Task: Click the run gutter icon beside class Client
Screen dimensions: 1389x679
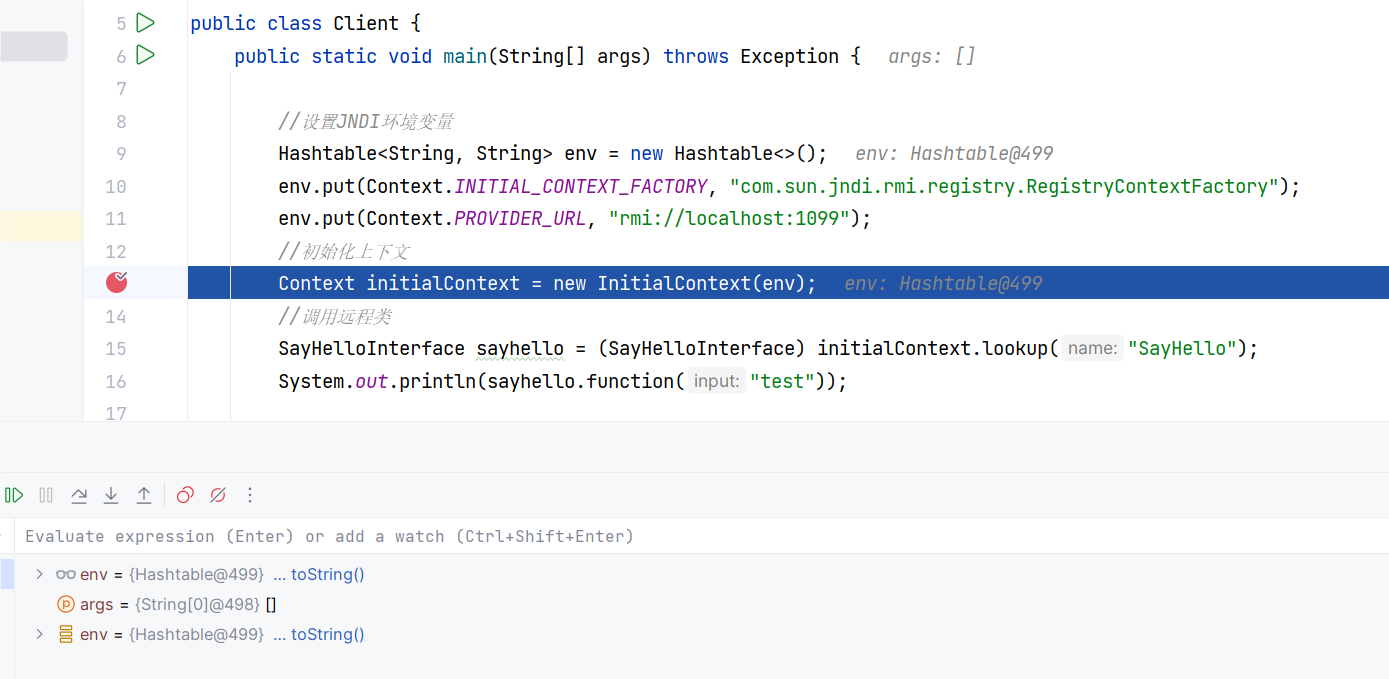Action: (146, 22)
